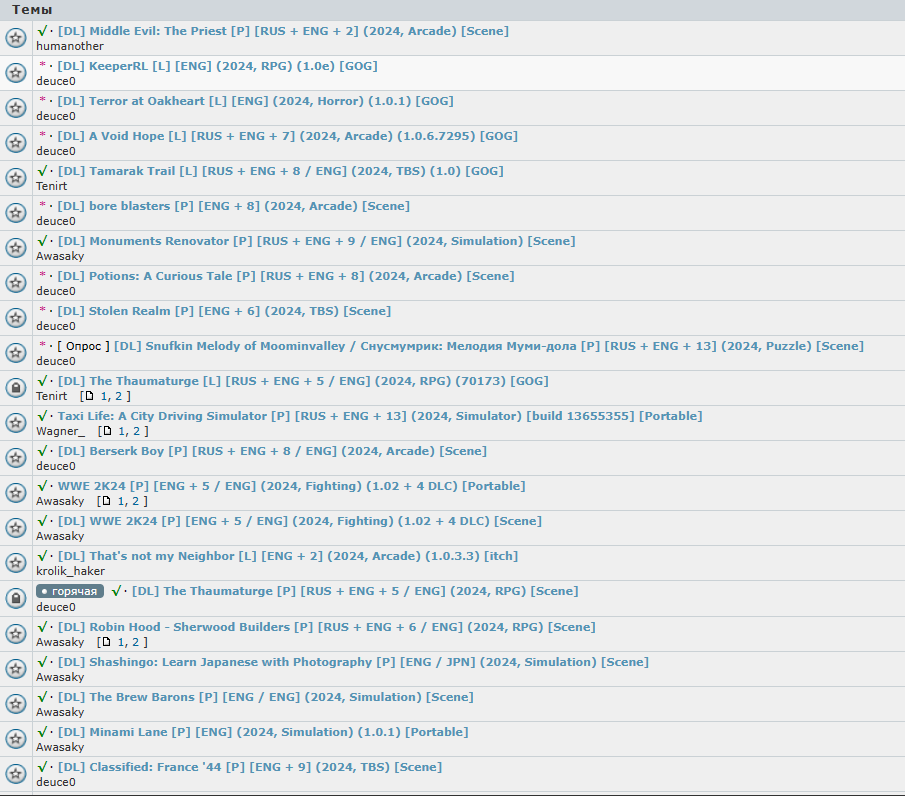Click the горячая badge on The Thaumaturge topic
This screenshot has width=905, height=796.
click(x=70, y=591)
